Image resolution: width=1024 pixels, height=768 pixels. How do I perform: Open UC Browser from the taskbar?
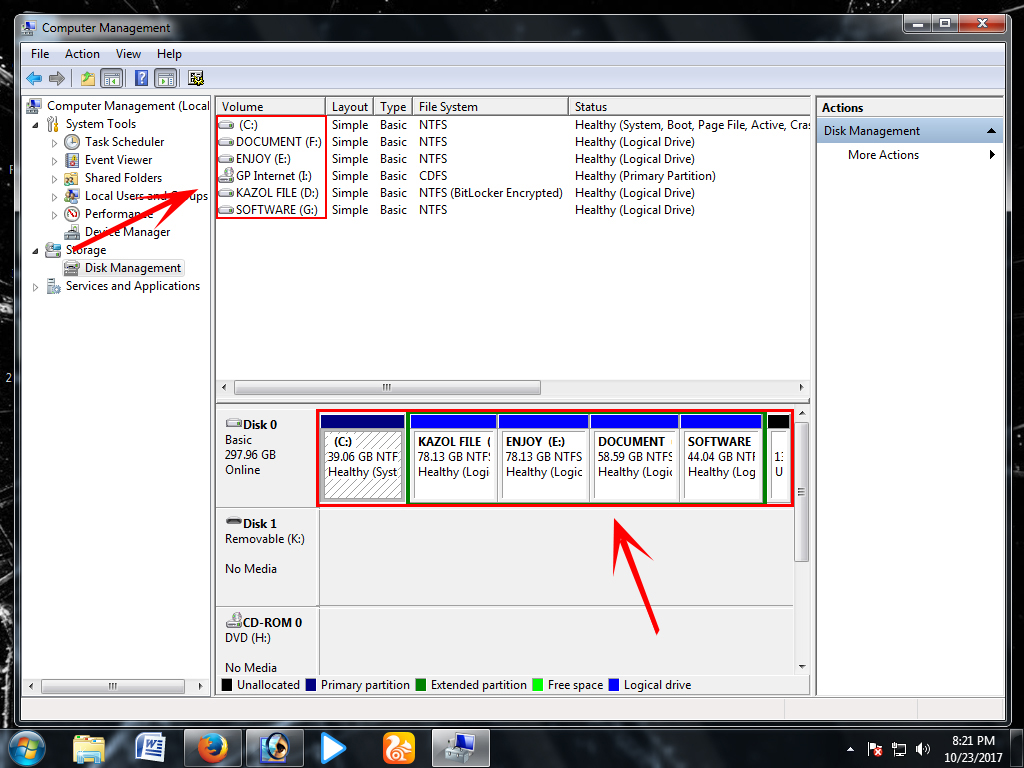tap(398, 748)
